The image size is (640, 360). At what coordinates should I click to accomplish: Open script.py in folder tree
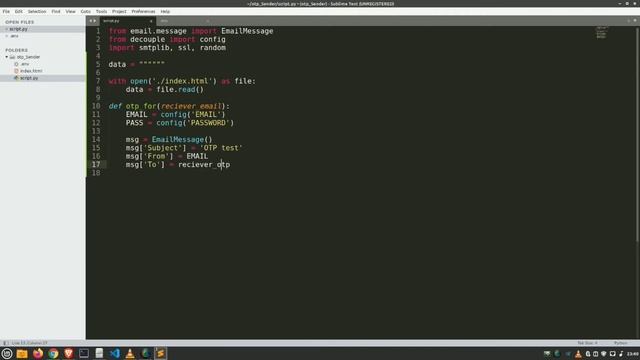pos(29,78)
